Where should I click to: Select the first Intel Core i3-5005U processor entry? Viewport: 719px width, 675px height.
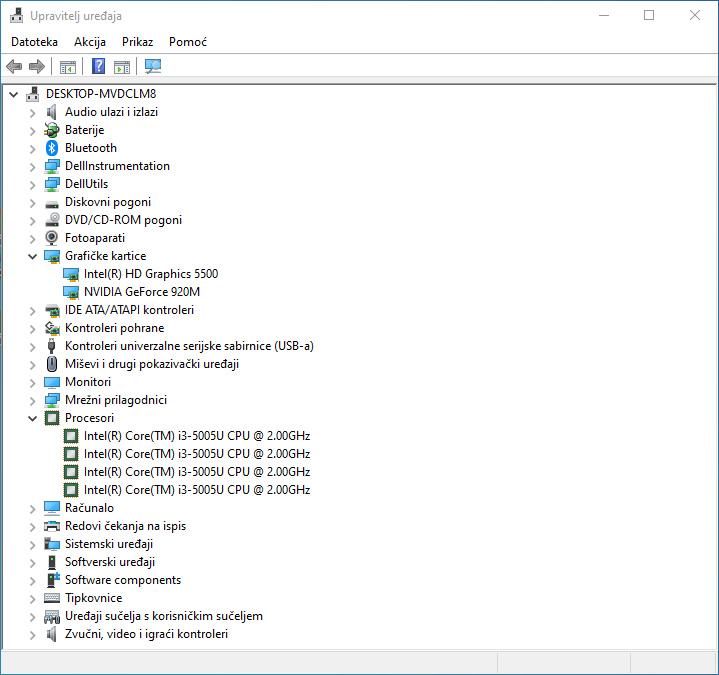(197, 436)
